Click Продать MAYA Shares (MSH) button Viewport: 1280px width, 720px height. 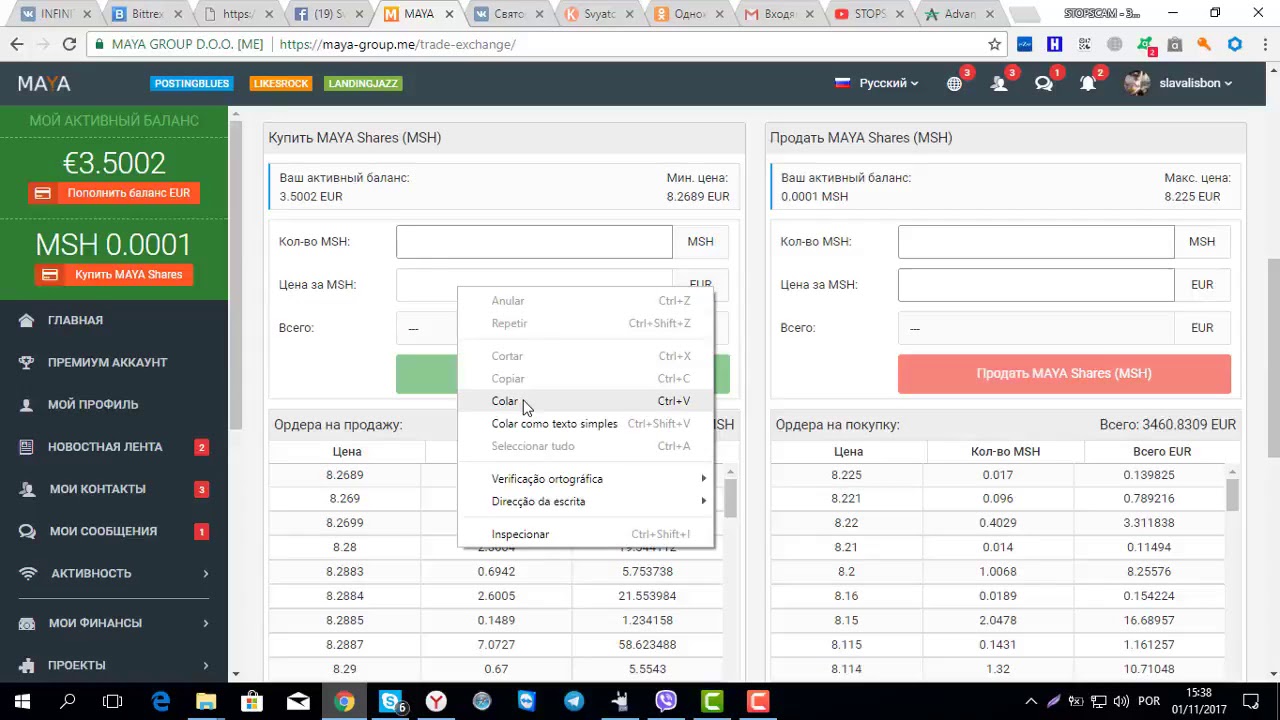(1064, 373)
